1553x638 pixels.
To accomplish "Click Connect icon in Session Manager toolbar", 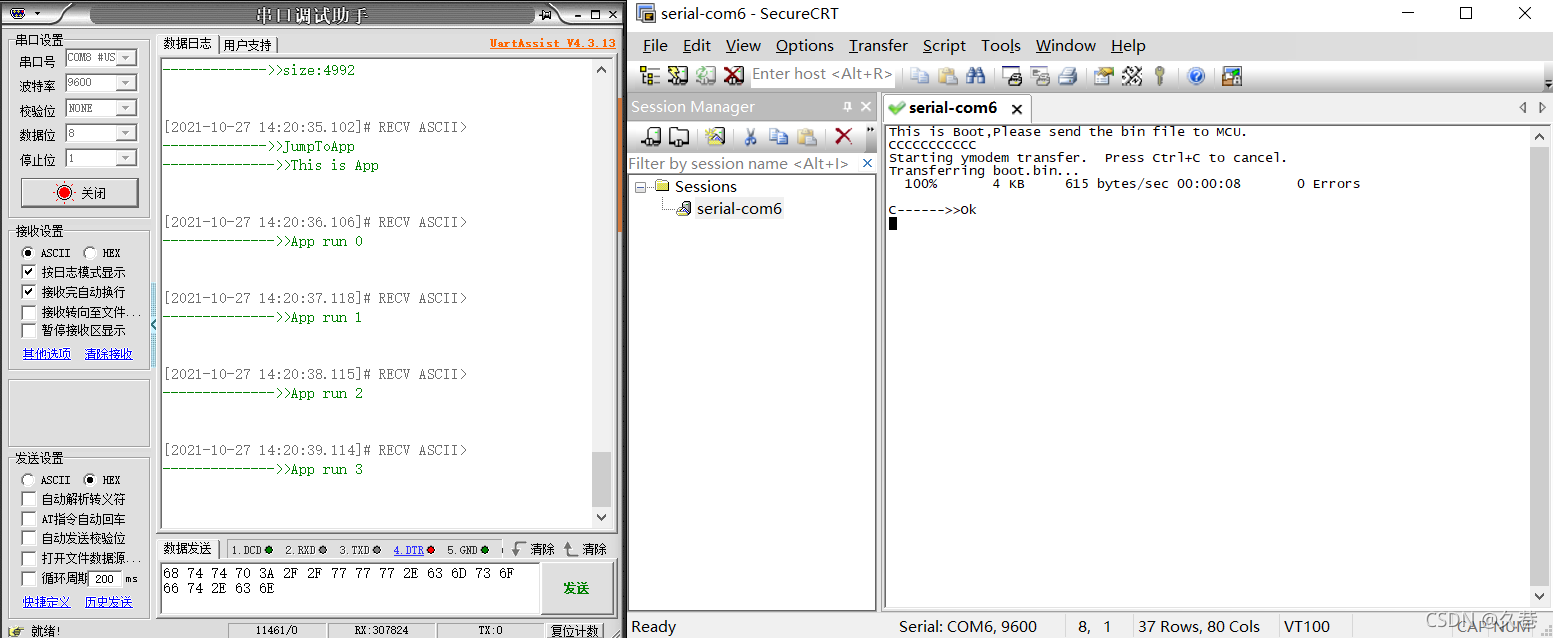I will coord(650,136).
